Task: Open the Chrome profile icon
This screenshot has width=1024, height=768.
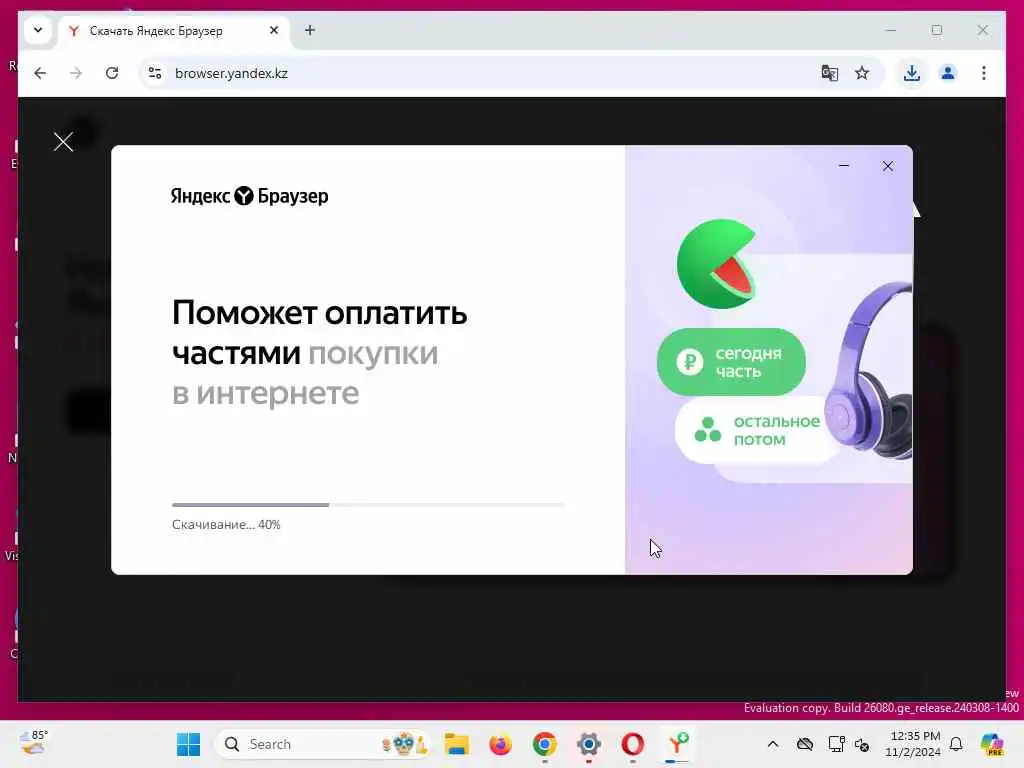Action: click(x=948, y=73)
